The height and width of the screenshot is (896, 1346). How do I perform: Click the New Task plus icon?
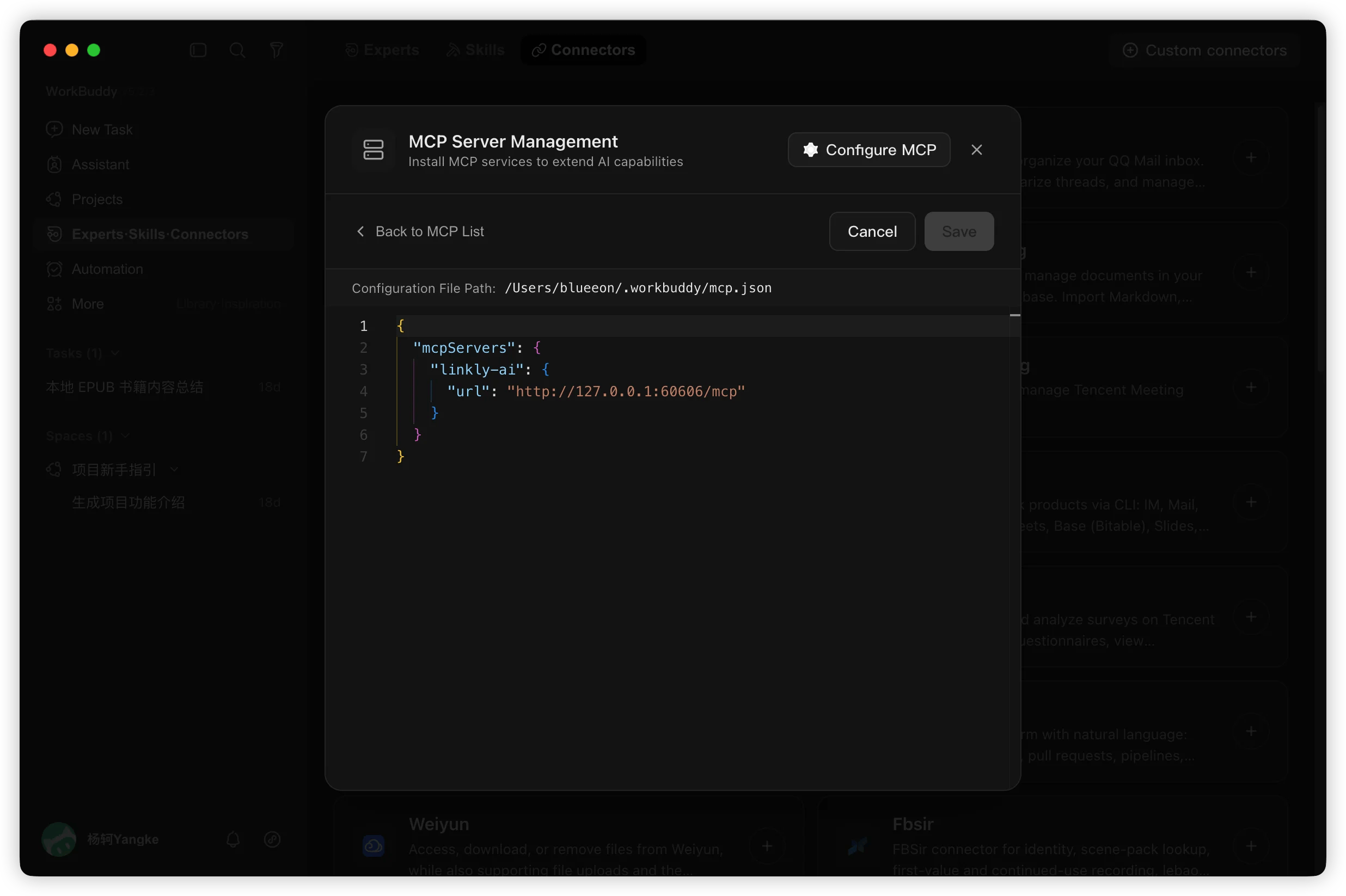(54, 130)
